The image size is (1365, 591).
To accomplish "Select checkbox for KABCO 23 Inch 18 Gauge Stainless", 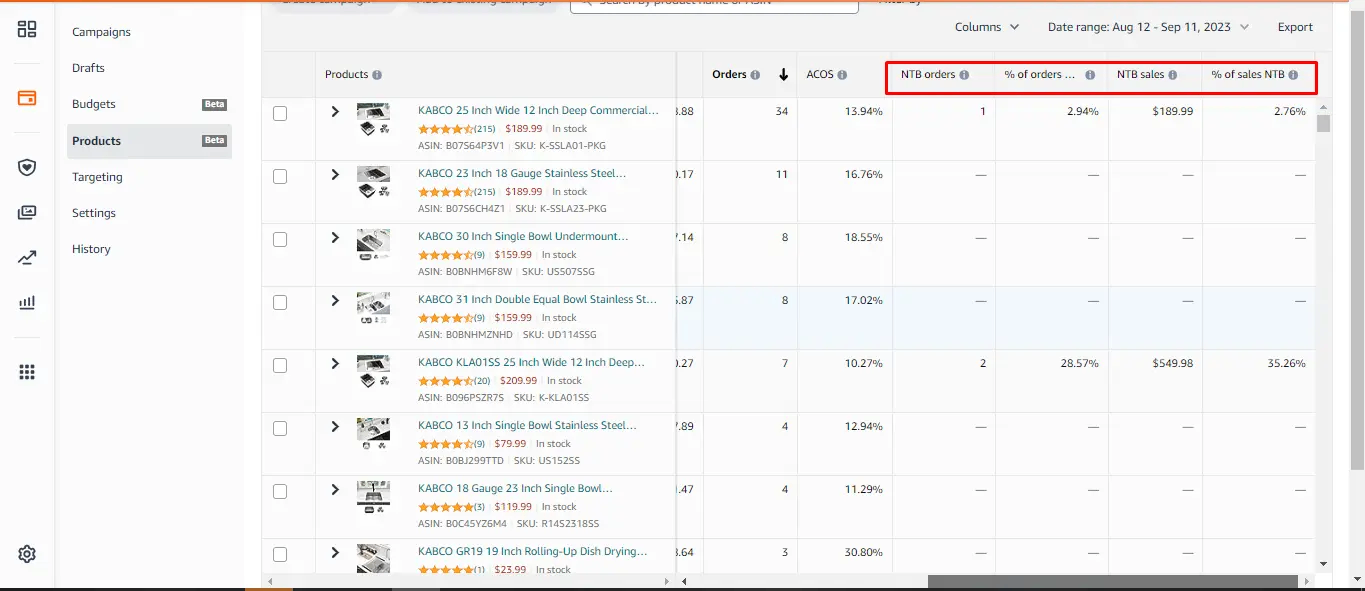I will (280, 176).
